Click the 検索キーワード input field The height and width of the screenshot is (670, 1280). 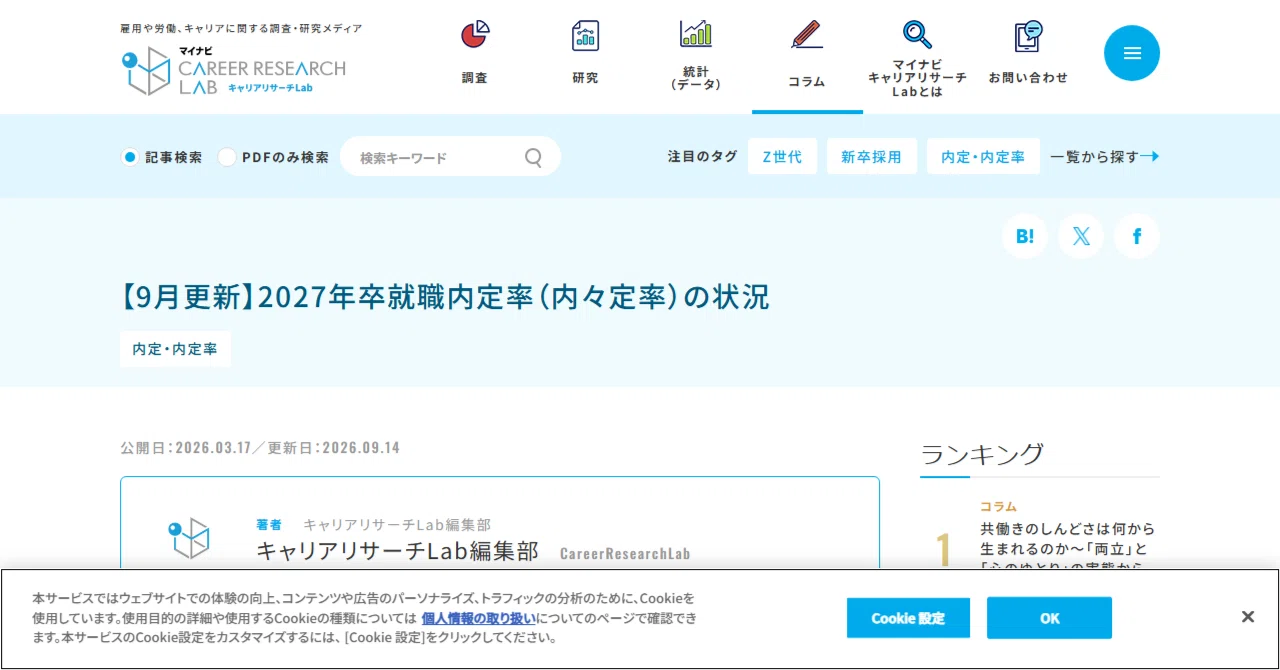(450, 157)
